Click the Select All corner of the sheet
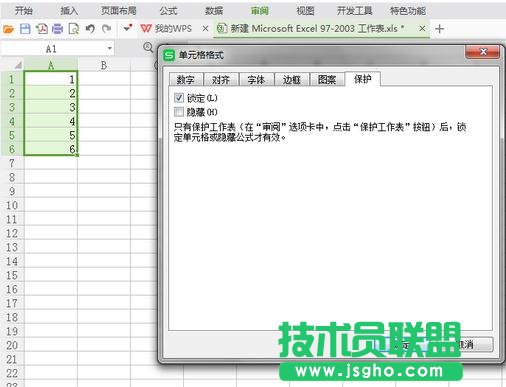This screenshot has height=387, width=506. (x=17, y=65)
